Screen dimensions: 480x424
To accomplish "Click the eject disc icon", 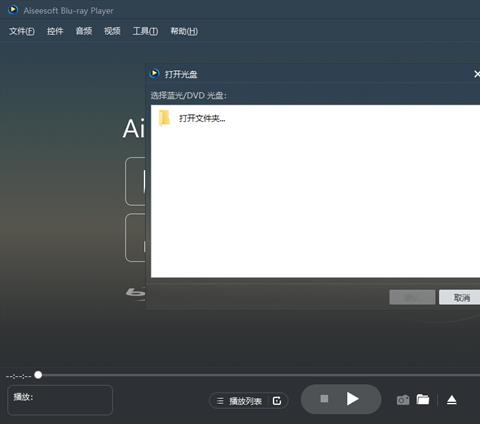I will (452, 400).
